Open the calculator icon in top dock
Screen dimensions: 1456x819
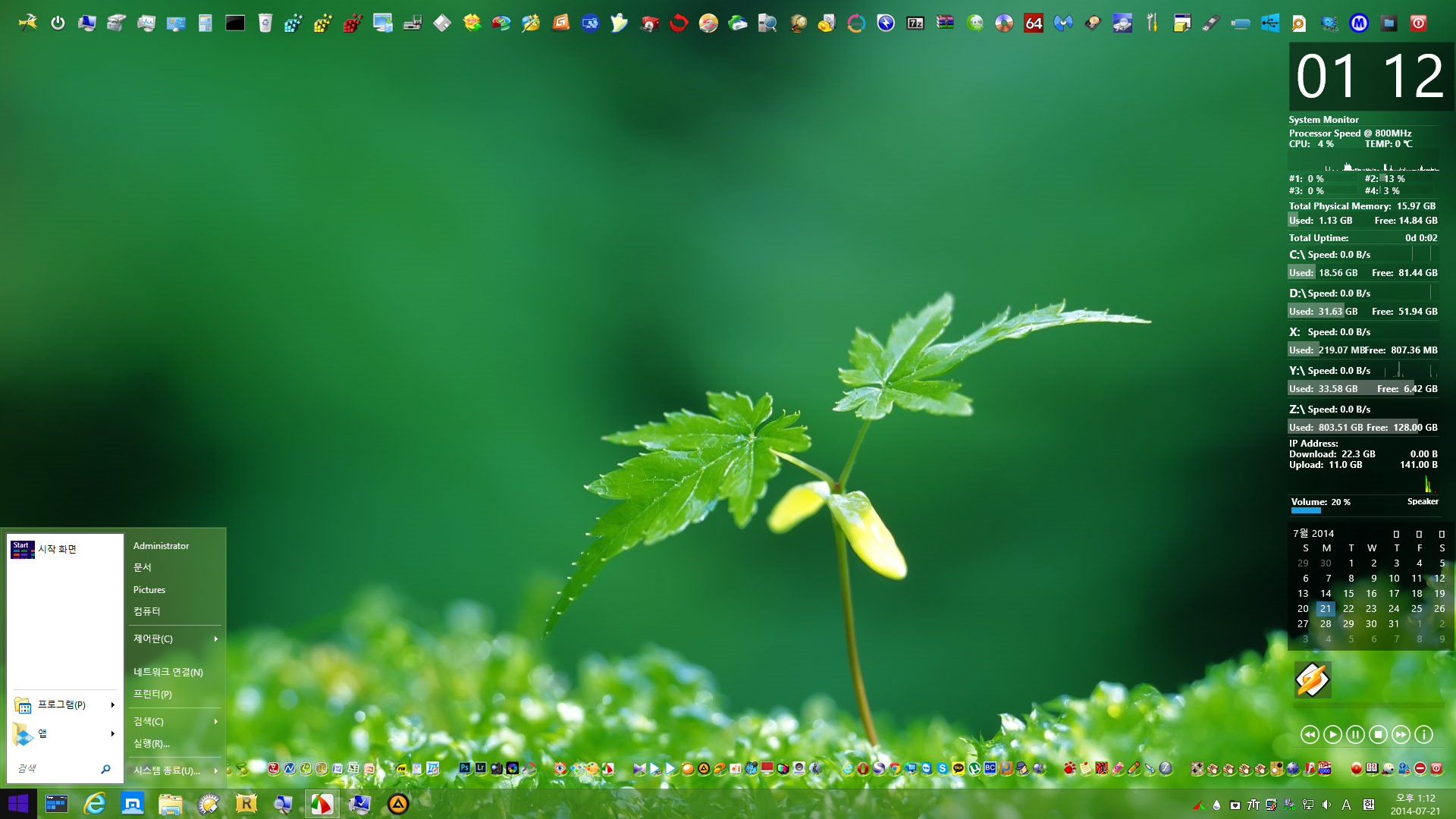pos(206,23)
